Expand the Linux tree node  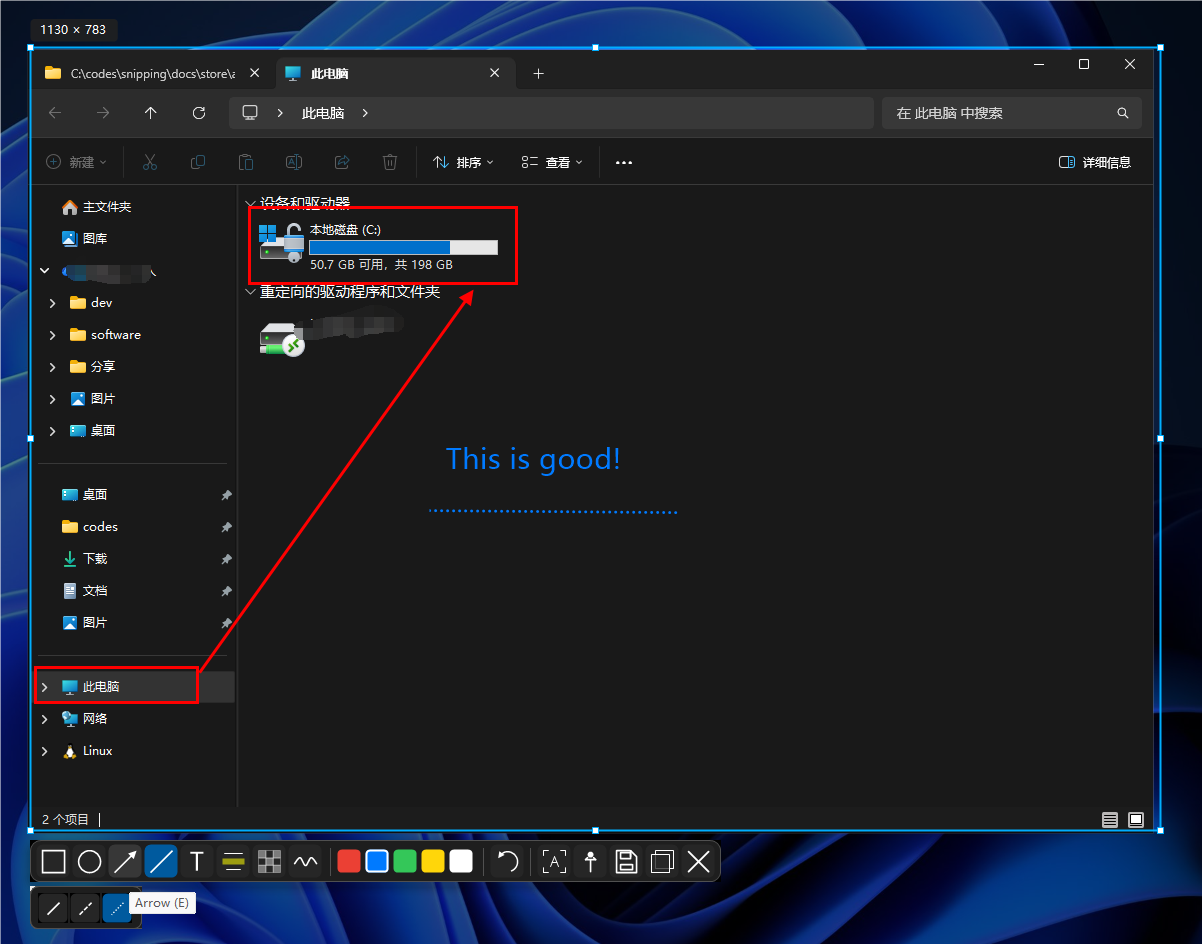[44, 751]
